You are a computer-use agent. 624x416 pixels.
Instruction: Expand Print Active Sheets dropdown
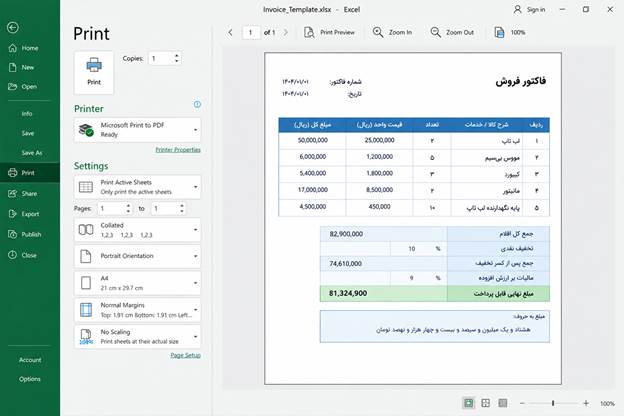pos(137,187)
